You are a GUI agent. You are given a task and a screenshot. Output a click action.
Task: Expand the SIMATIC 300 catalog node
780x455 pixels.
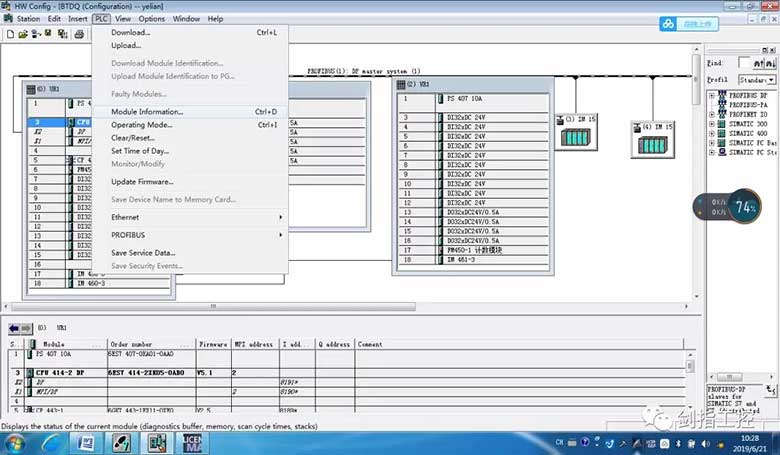click(712, 124)
